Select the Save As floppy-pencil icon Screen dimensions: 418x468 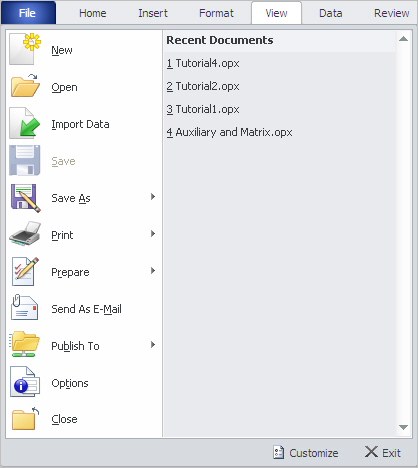coord(25,198)
